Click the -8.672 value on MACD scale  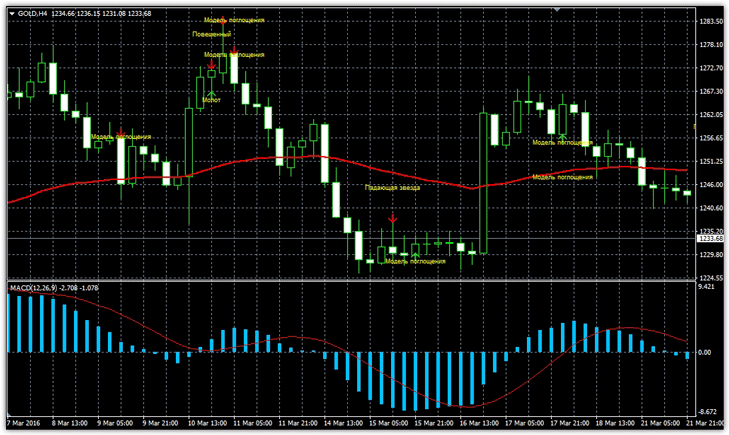(x=707, y=412)
